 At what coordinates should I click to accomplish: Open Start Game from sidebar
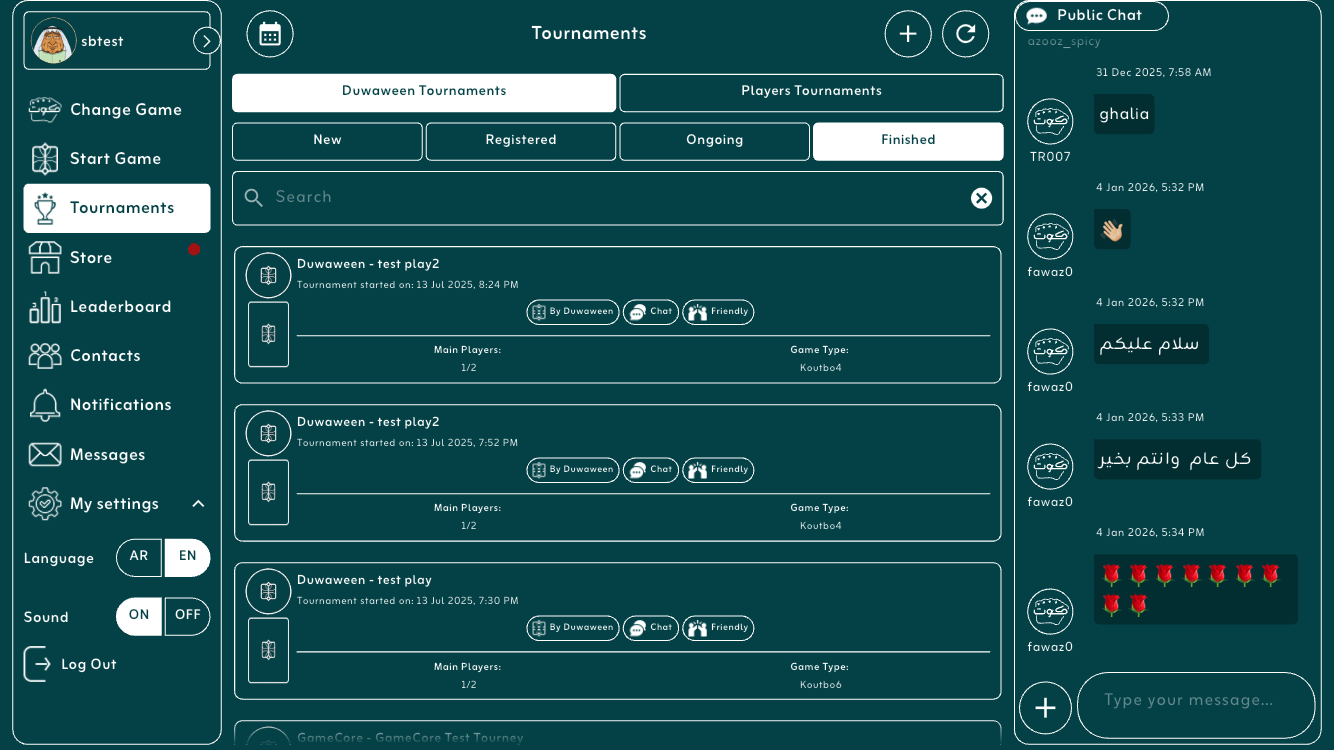[115, 159]
